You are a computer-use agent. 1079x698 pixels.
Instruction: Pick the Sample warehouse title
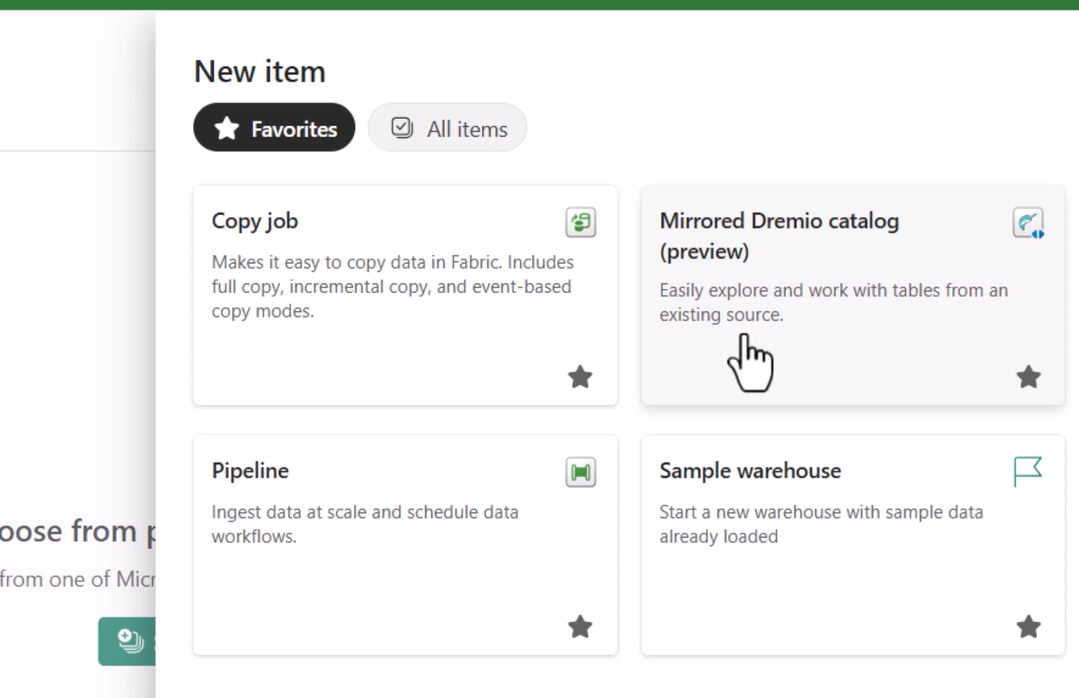tap(750, 471)
